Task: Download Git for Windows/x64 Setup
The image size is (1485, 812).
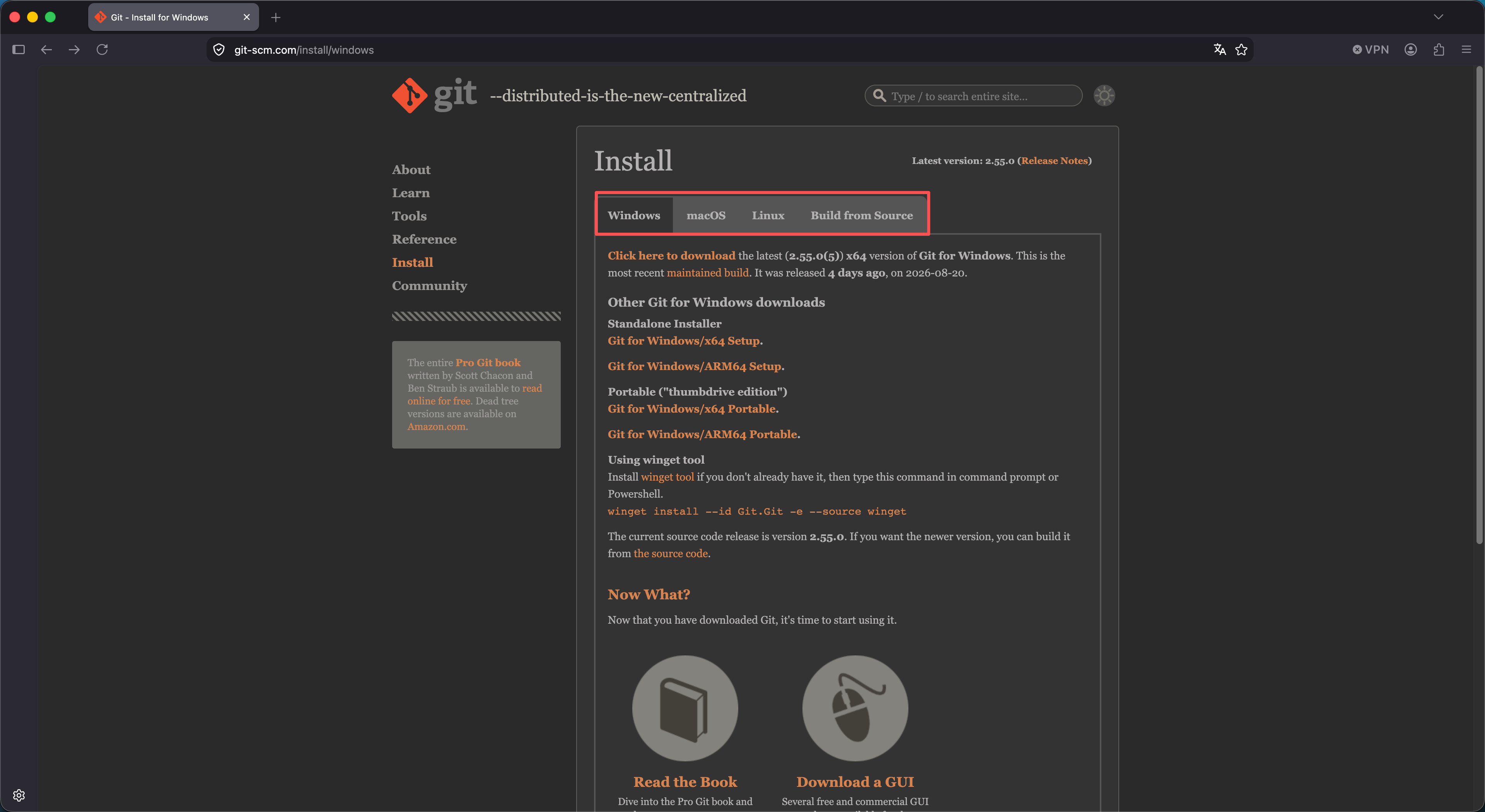Action: click(x=684, y=341)
